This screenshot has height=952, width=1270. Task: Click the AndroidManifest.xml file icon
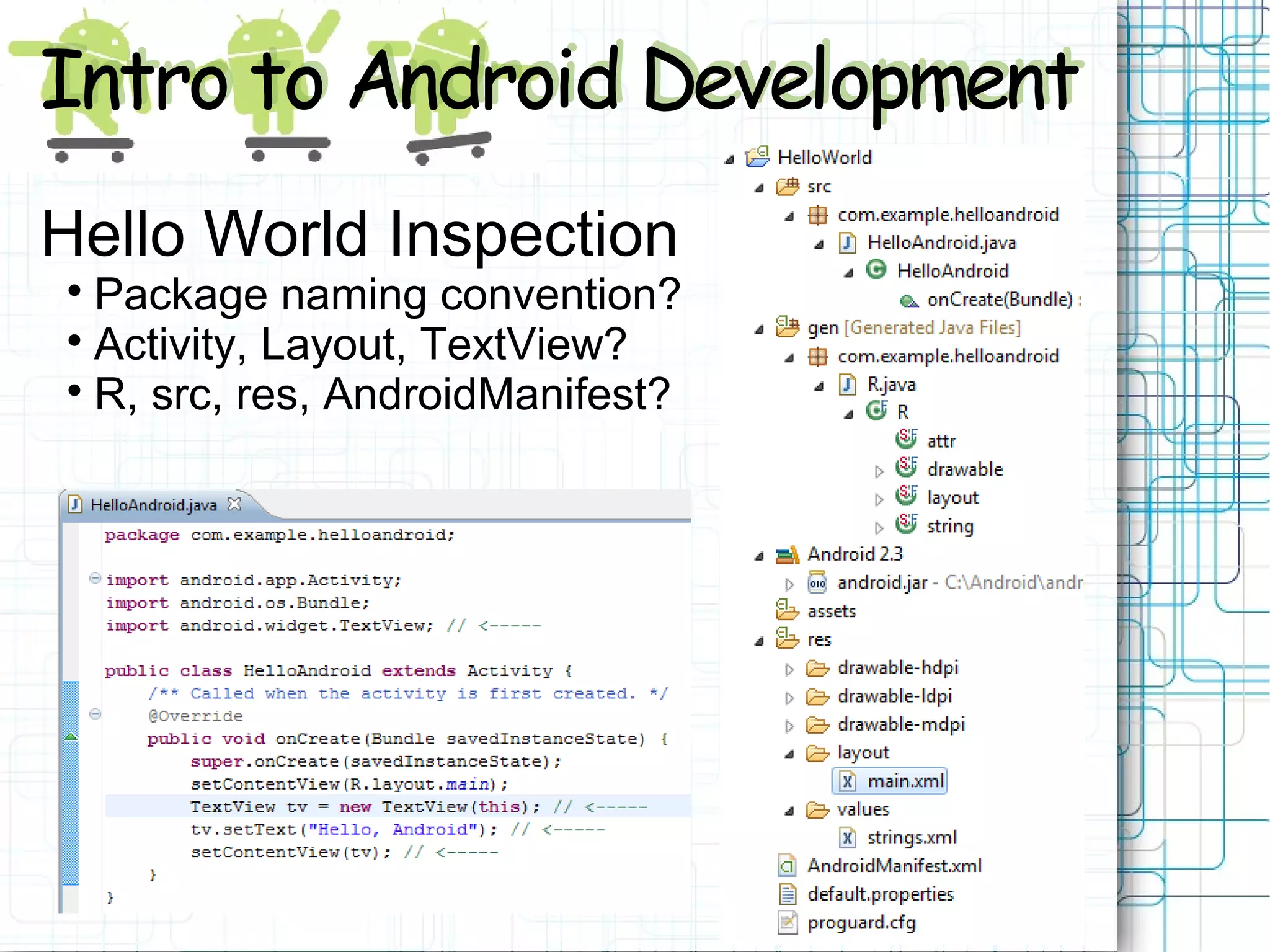point(787,866)
